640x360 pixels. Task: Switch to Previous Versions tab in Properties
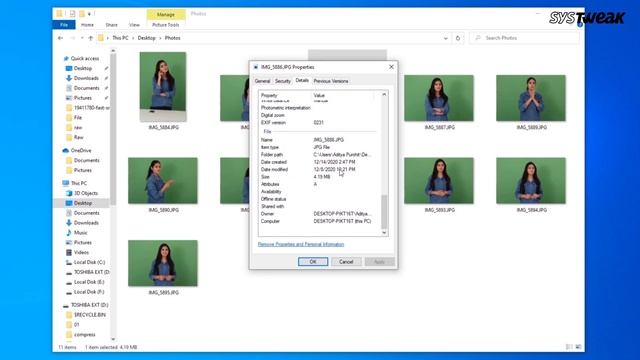331,81
